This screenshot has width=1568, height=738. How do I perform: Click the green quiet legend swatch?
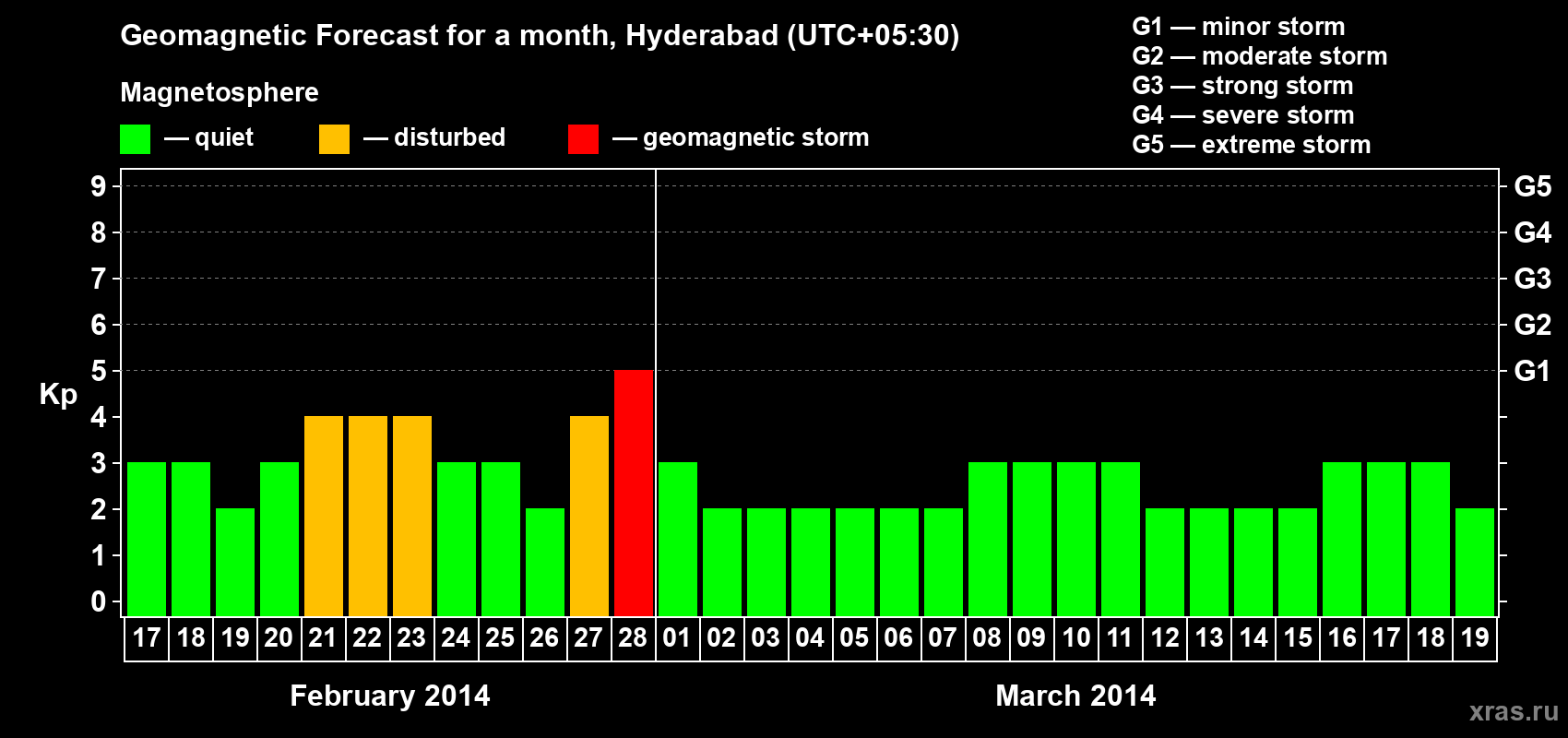pos(135,139)
